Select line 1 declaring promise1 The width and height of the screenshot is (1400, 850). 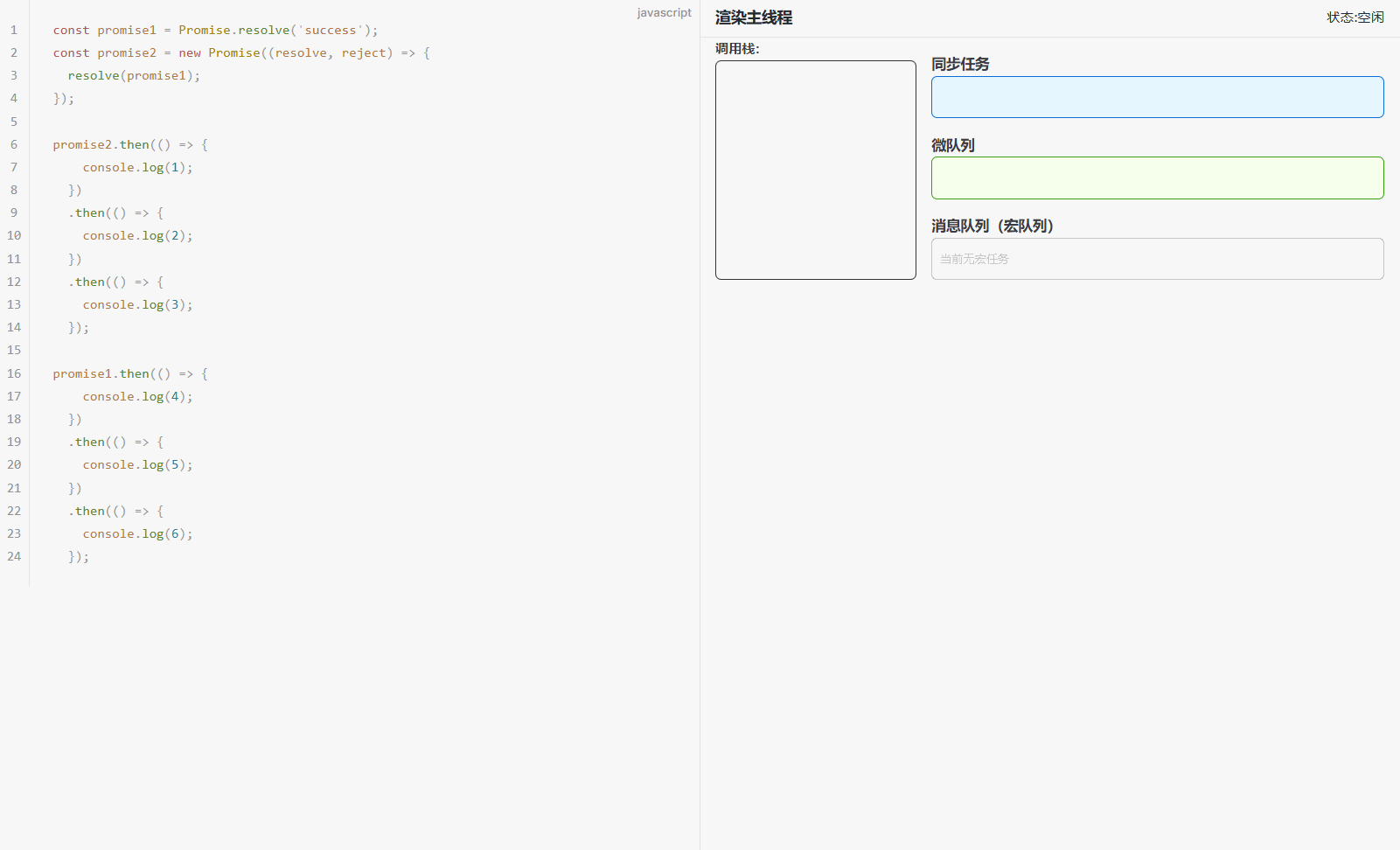(214, 30)
